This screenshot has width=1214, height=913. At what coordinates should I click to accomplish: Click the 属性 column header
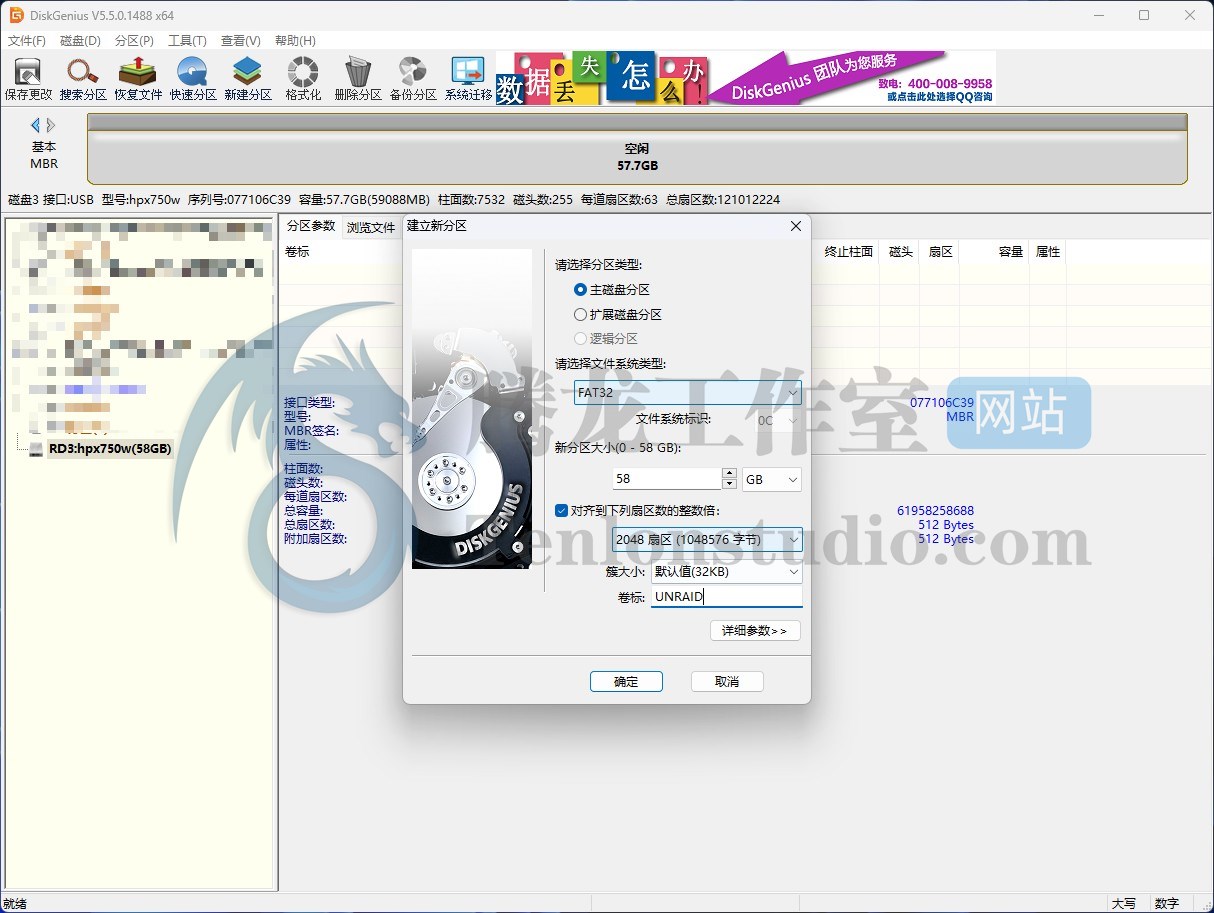coord(1048,252)
